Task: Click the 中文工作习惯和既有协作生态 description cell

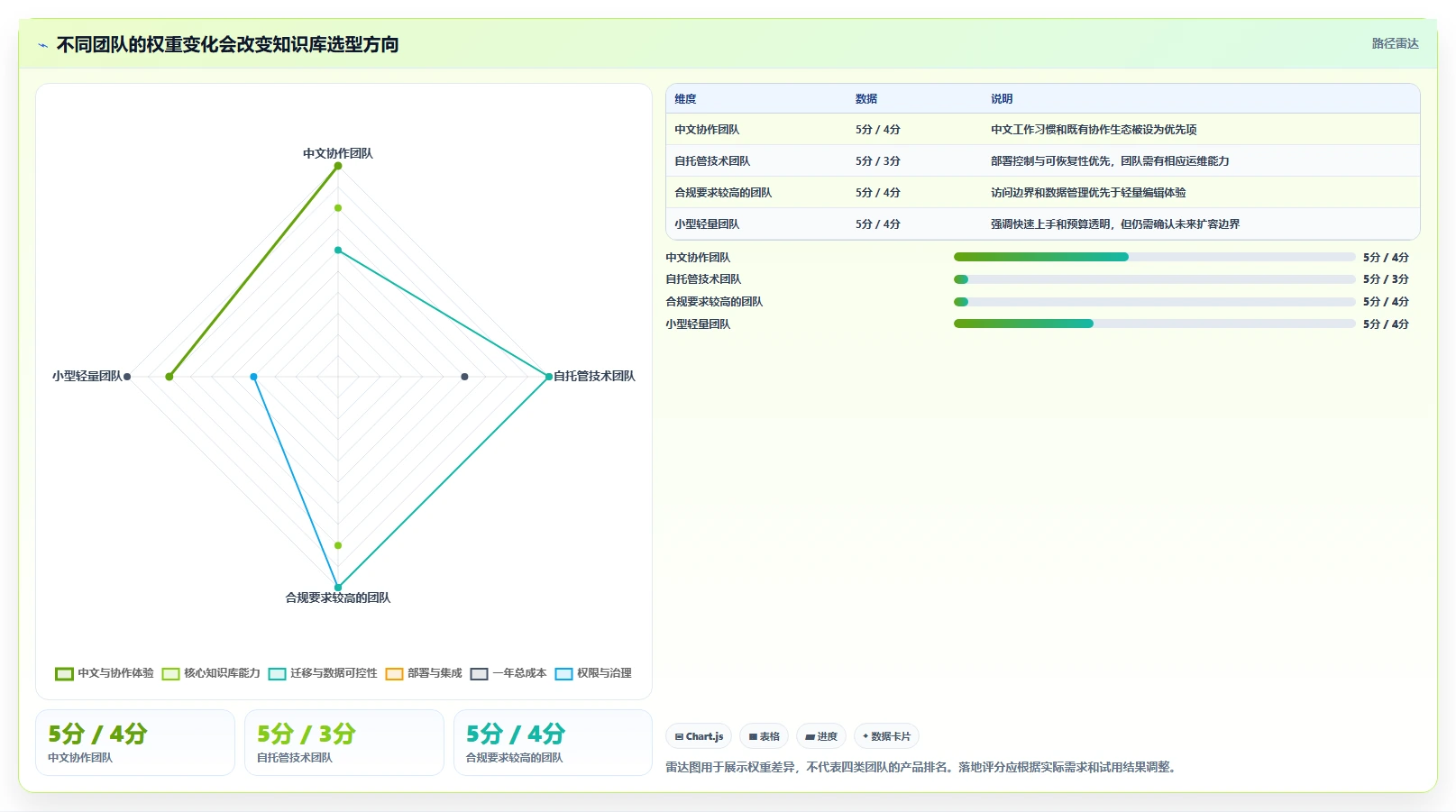Action: pyautogui.click(x=1094, y=130)
